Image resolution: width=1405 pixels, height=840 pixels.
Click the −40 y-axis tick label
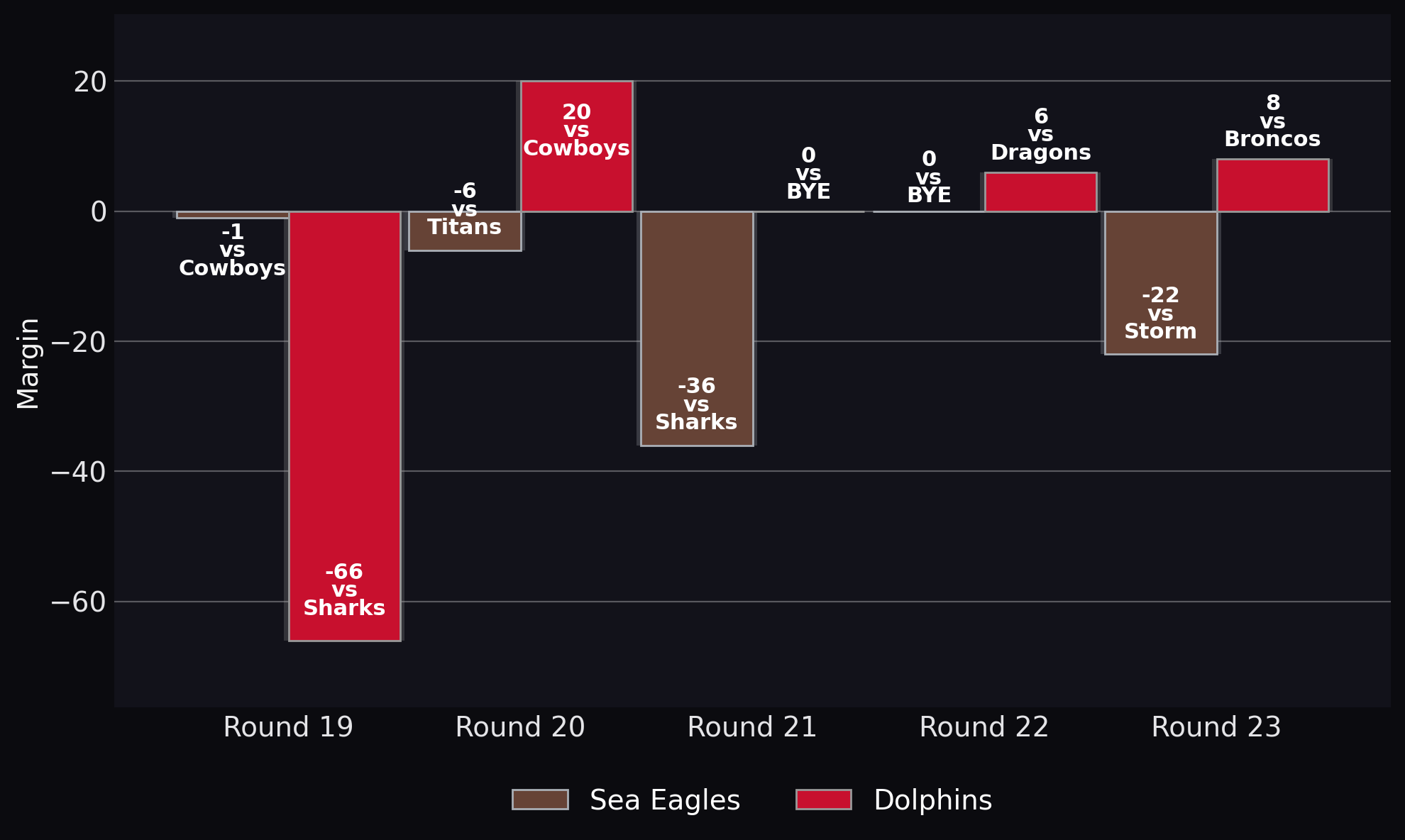[x=78, y=472]
